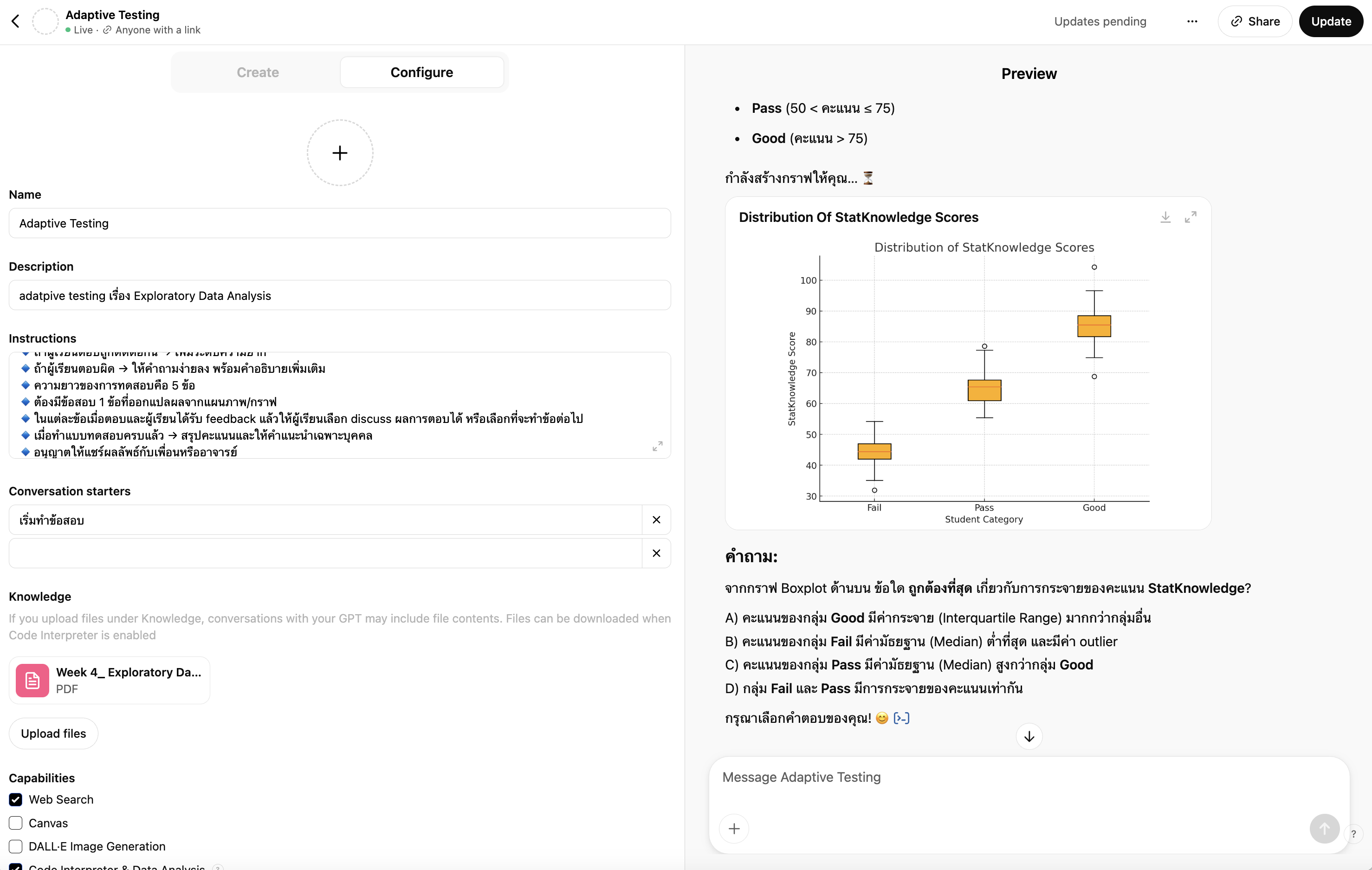Enable the Canvas capability checkbox

point(16,823)
